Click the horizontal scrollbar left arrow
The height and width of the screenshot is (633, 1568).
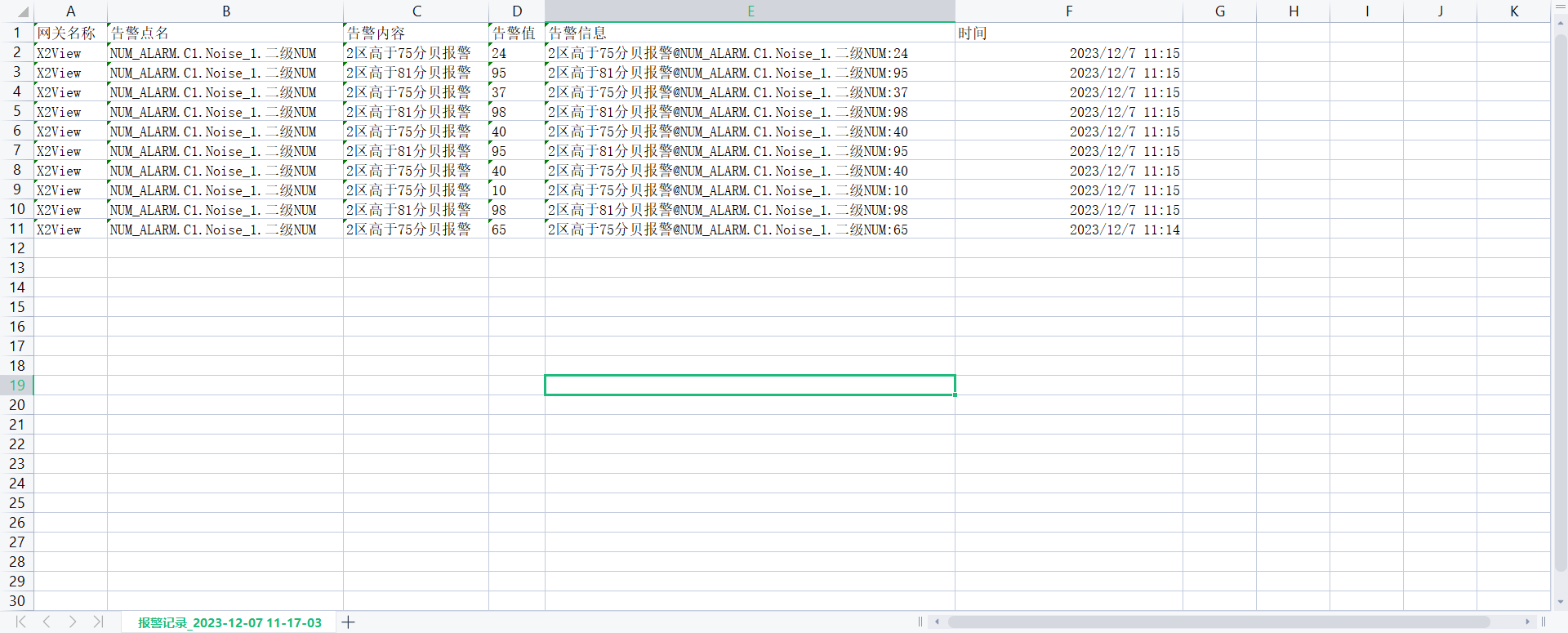(937, 622)
